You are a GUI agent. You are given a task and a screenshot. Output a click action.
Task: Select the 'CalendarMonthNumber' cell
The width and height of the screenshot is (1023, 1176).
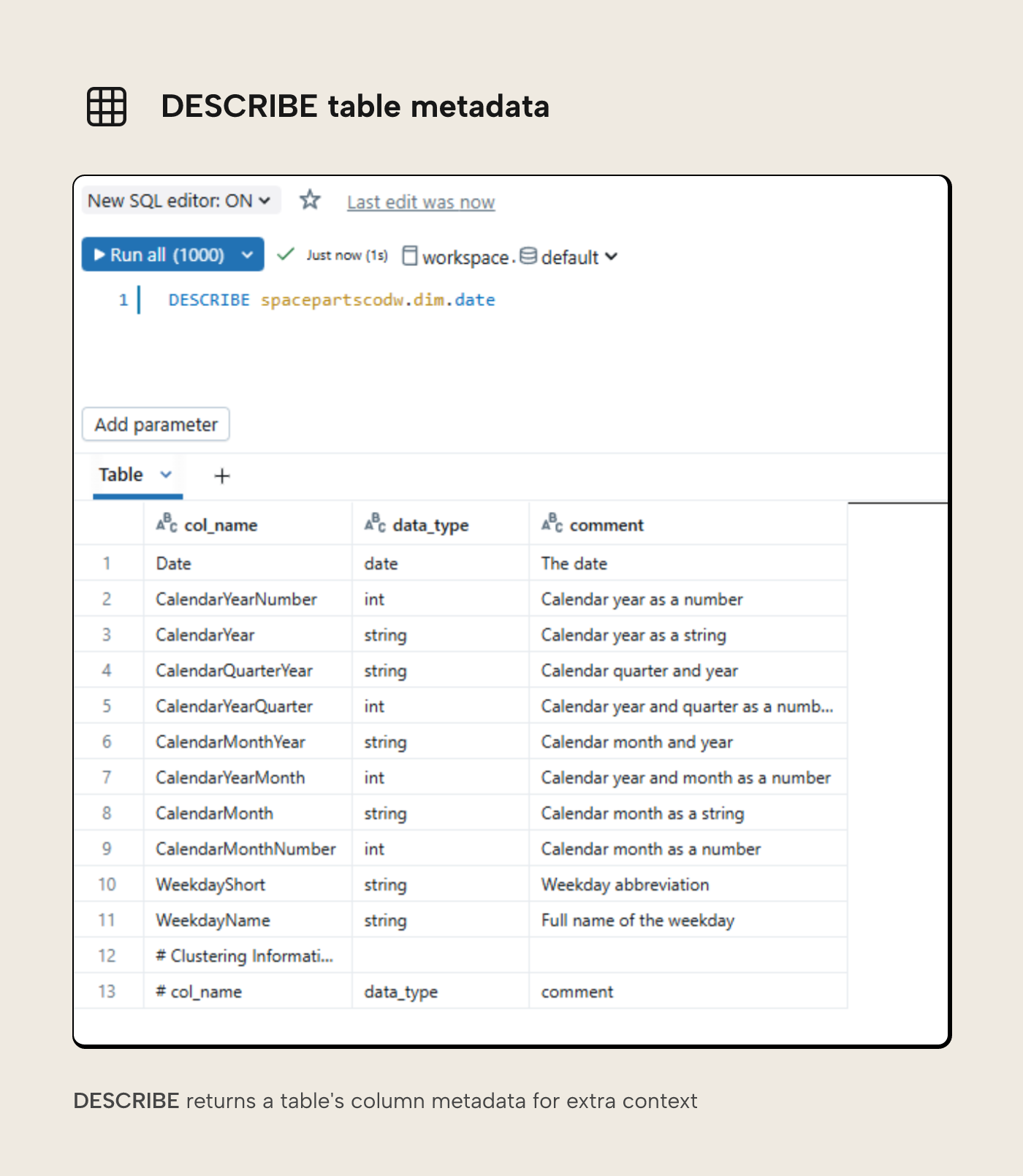coord(248,849)
